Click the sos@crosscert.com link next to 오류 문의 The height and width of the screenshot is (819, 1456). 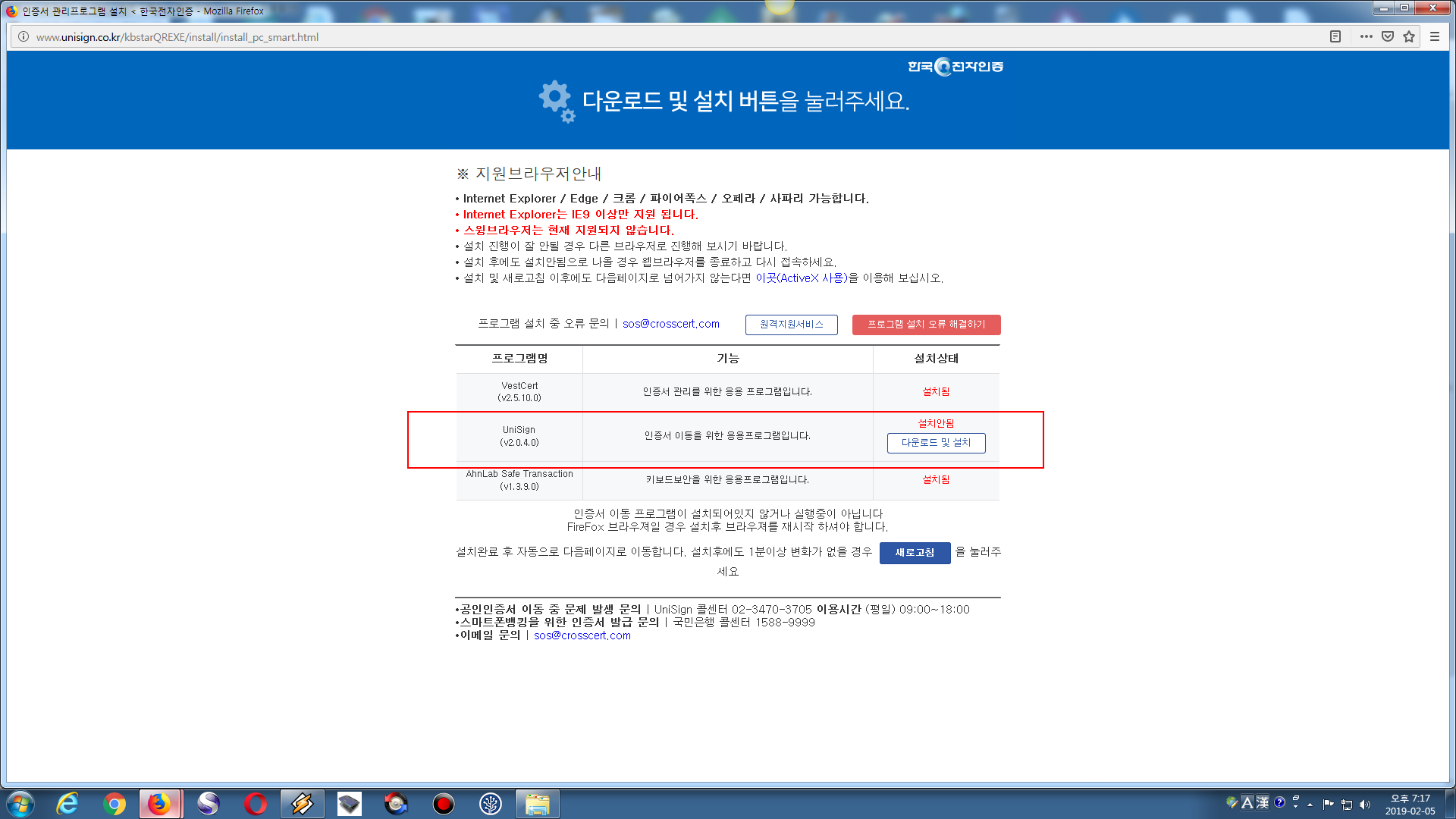click(x=671, y=324)
